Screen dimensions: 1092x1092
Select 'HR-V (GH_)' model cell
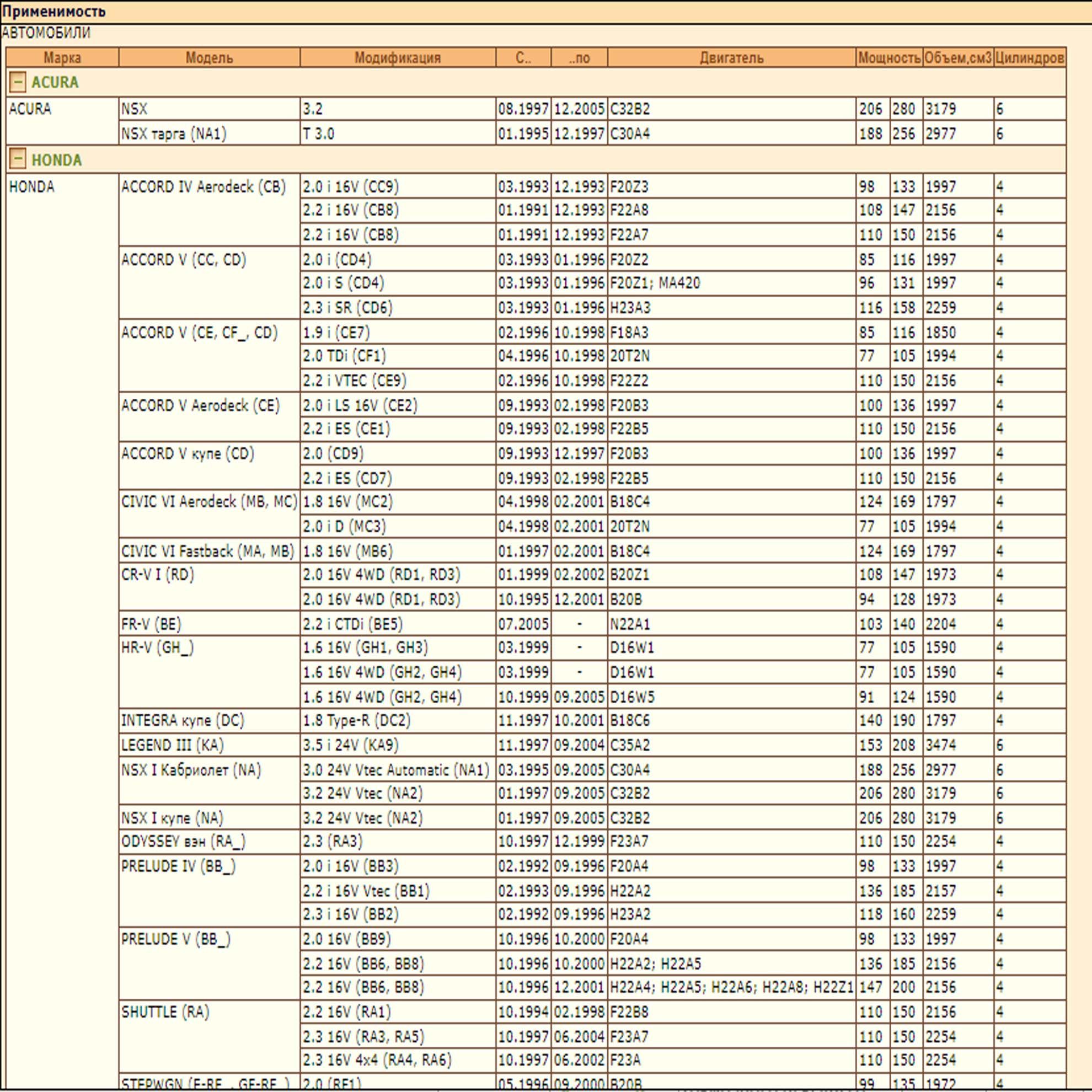[x=209, y=672]
